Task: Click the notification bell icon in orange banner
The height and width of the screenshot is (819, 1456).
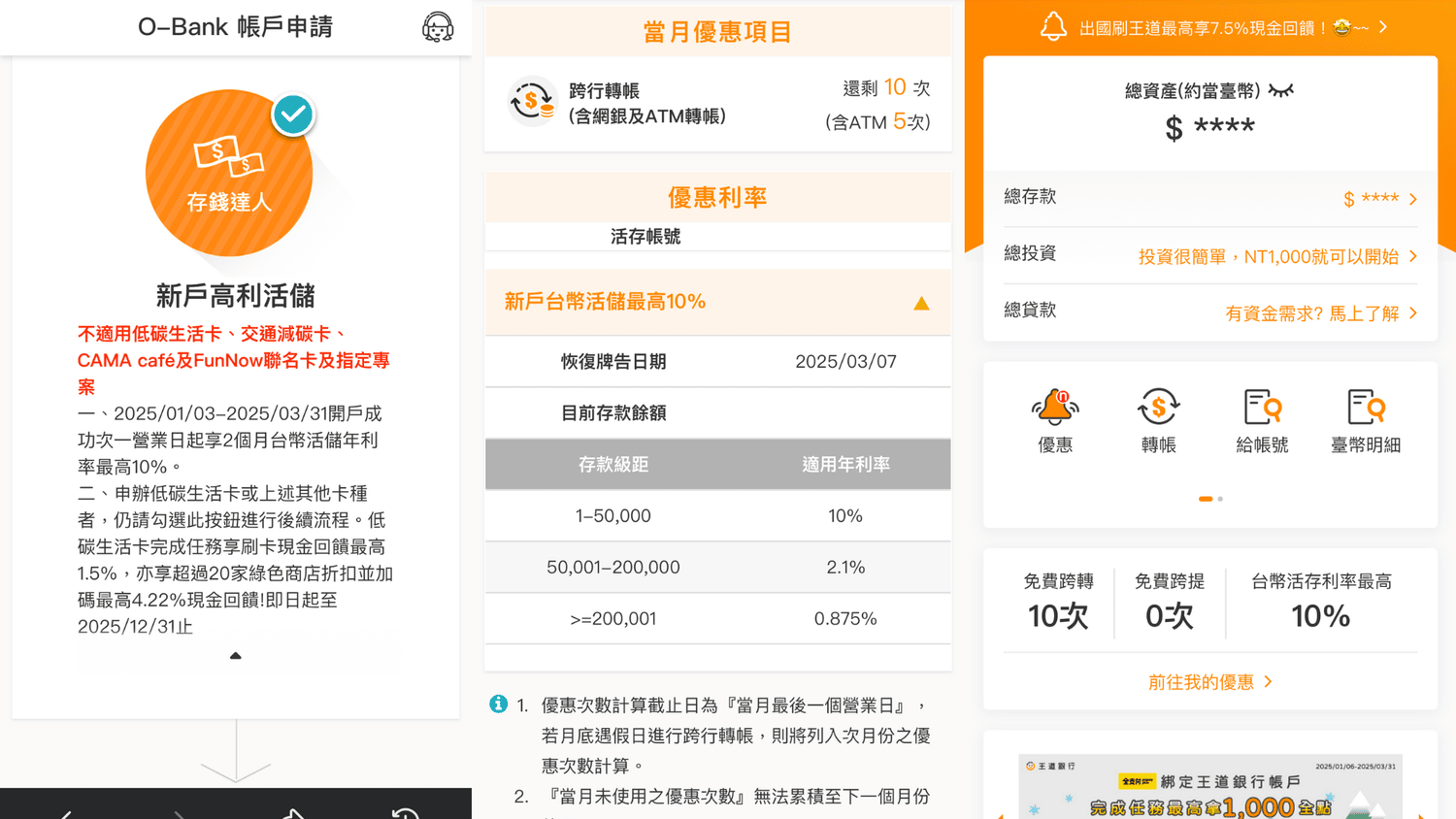Action: (1053, 27)
